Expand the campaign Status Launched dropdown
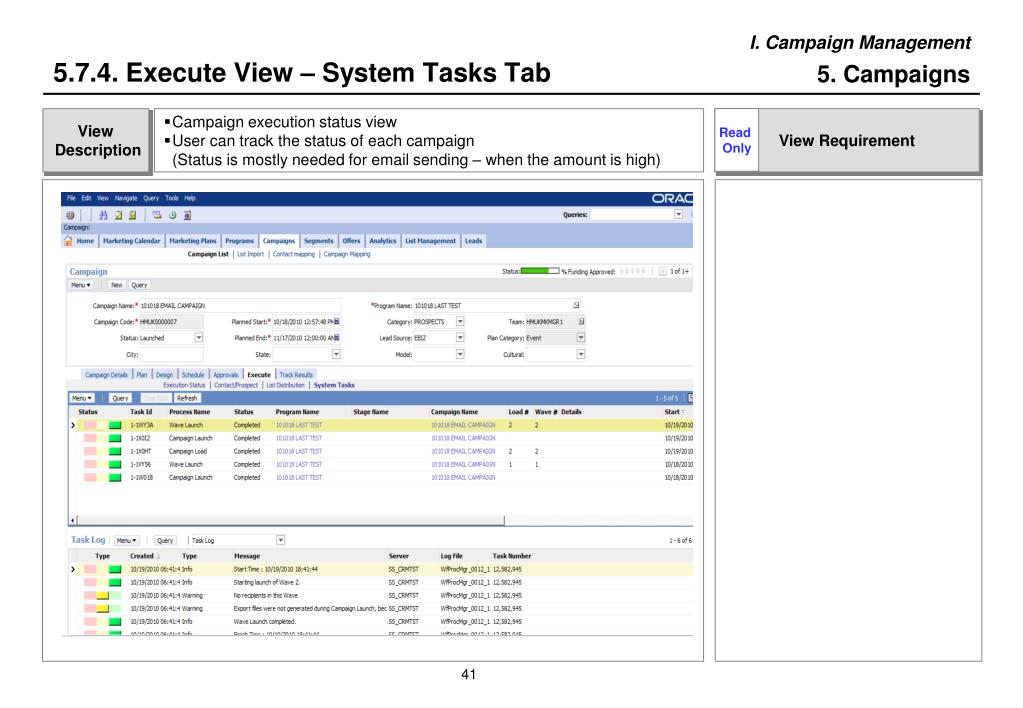Image resolution: width=1023 pixels, height=708 pixels. tap(197, 337)
